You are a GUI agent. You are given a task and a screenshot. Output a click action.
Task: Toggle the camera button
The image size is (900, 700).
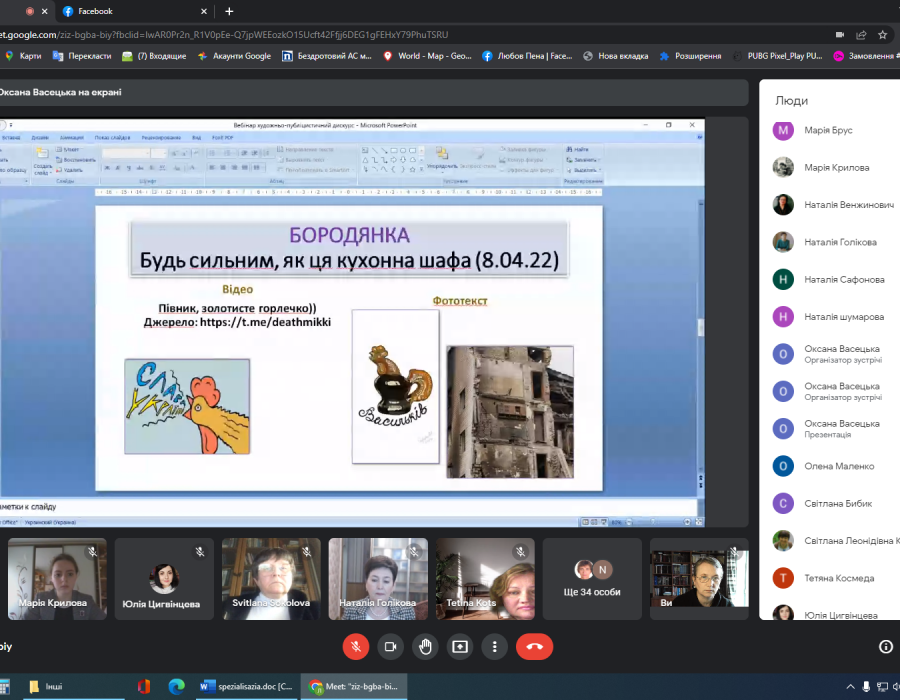390,646
